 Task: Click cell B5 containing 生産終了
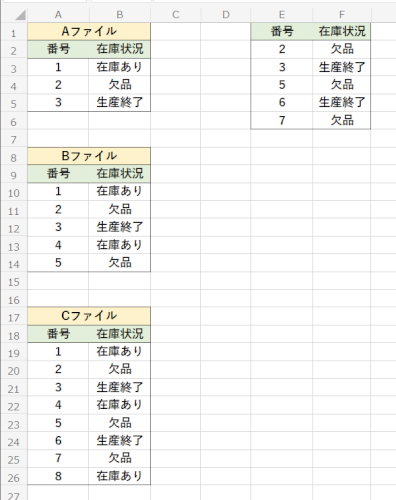pos(120,102)
